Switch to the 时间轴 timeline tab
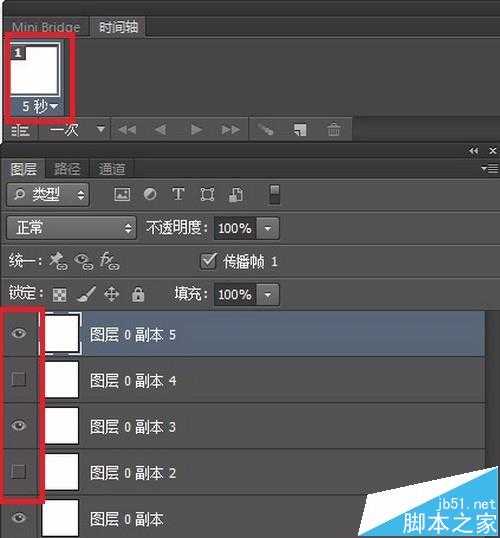The width and height of the screenshot is (500, 538). (x=118, y=27)
